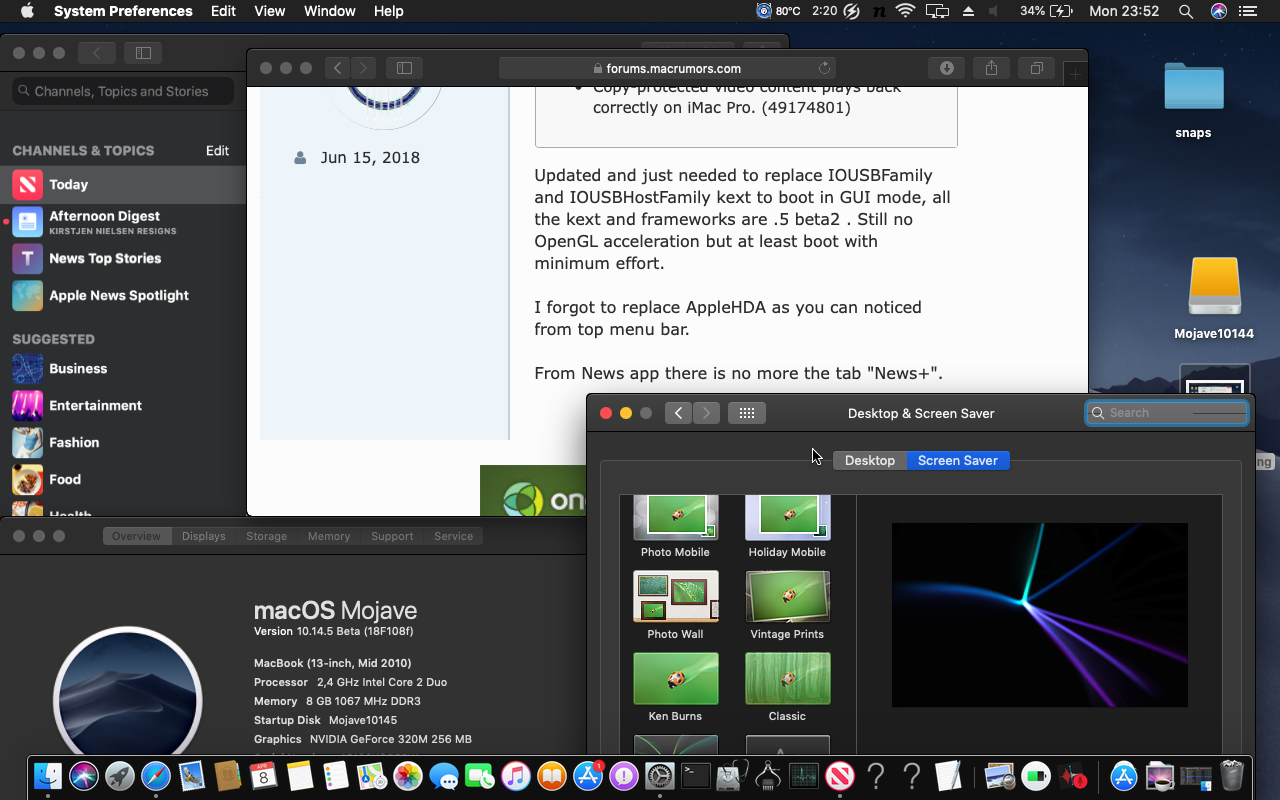Image resolution: width=1280 pixels, height=800 pixels.
Task: Go back in Desktop & Screen Saver
Action: (x=678, y=413)
